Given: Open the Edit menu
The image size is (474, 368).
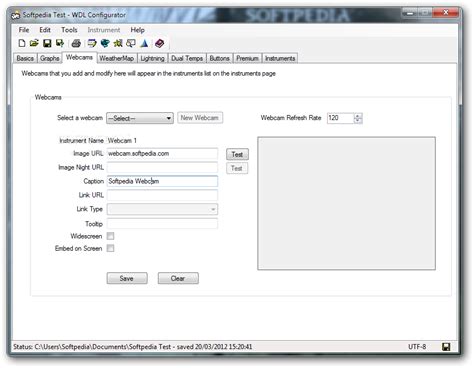Looking at the screenshot, I should (45, 30).
